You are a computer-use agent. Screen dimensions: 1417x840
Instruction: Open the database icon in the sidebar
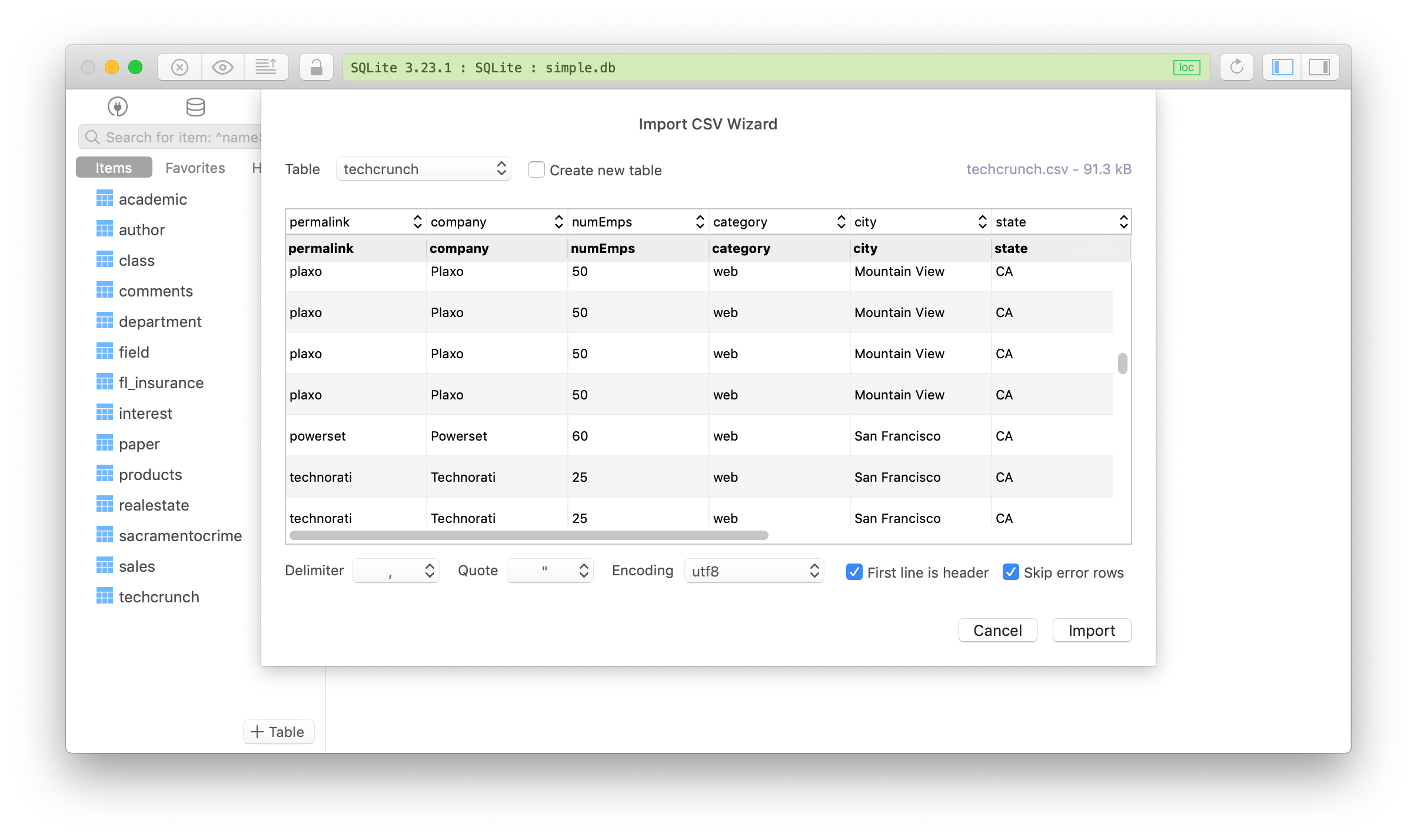tap(195, 106)
